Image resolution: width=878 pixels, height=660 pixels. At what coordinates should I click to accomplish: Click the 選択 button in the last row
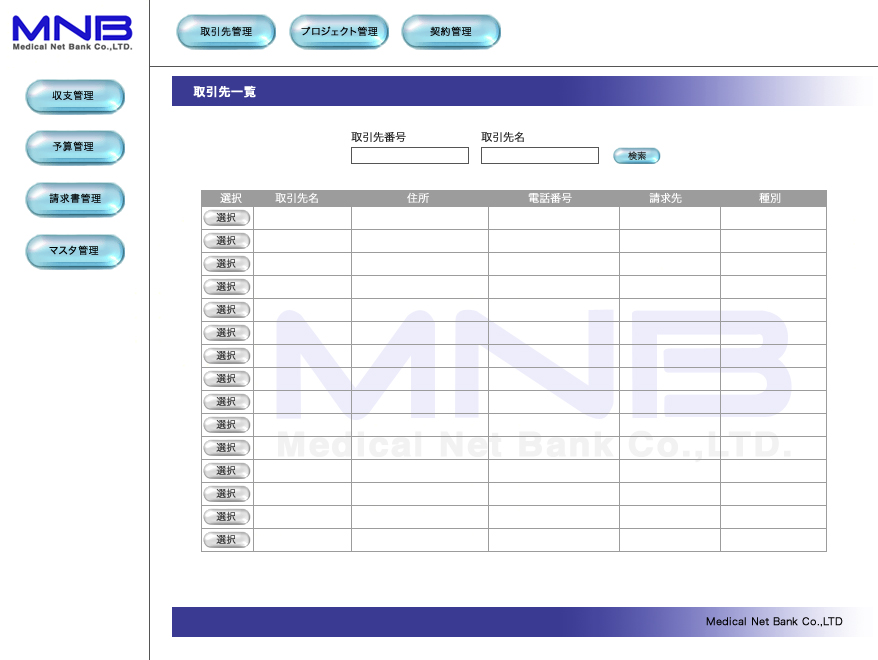click(x=226, y=540)
